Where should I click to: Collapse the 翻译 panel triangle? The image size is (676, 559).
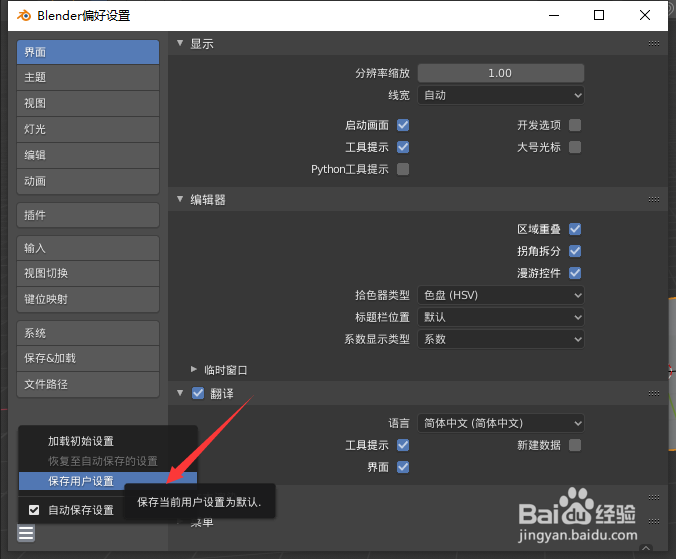point(180,393)
